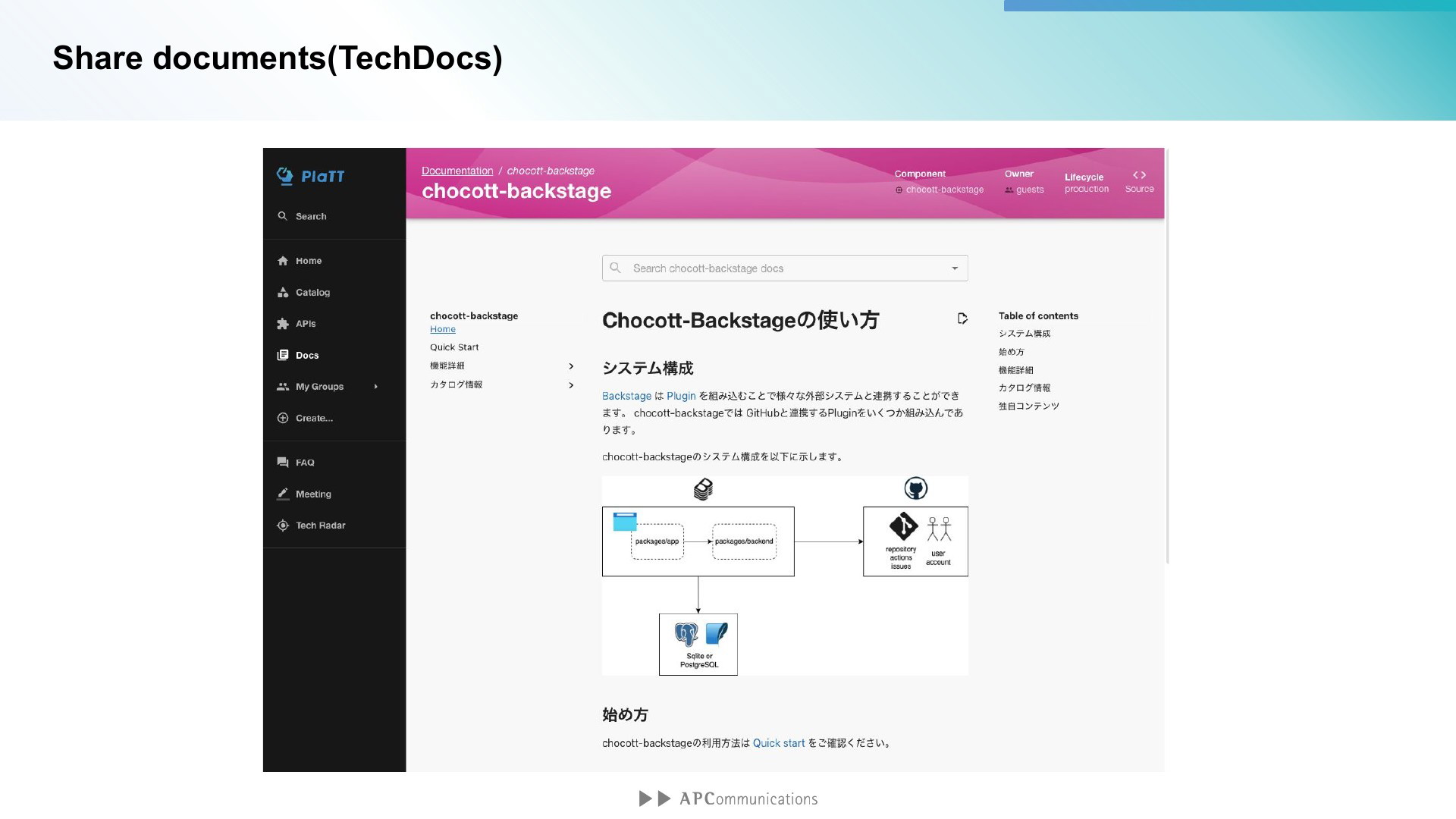The height and width of the screenshot is (819, 1456).
Task: Click the git repository icon in diagram
Action: pyautogui.click(x=903, y=526)
